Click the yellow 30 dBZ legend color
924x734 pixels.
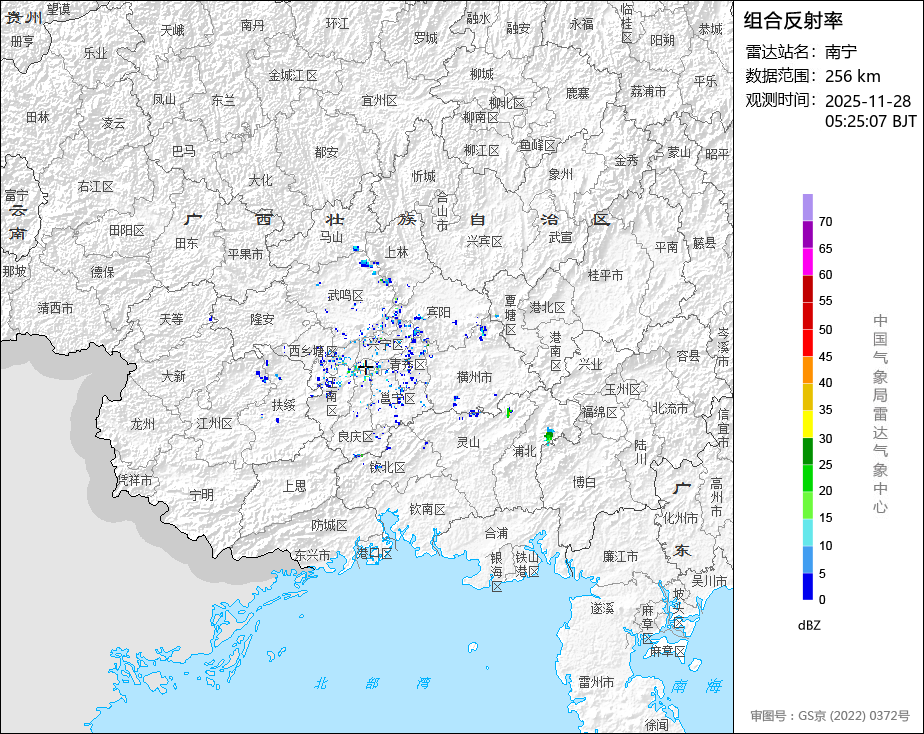coord(808,424)
